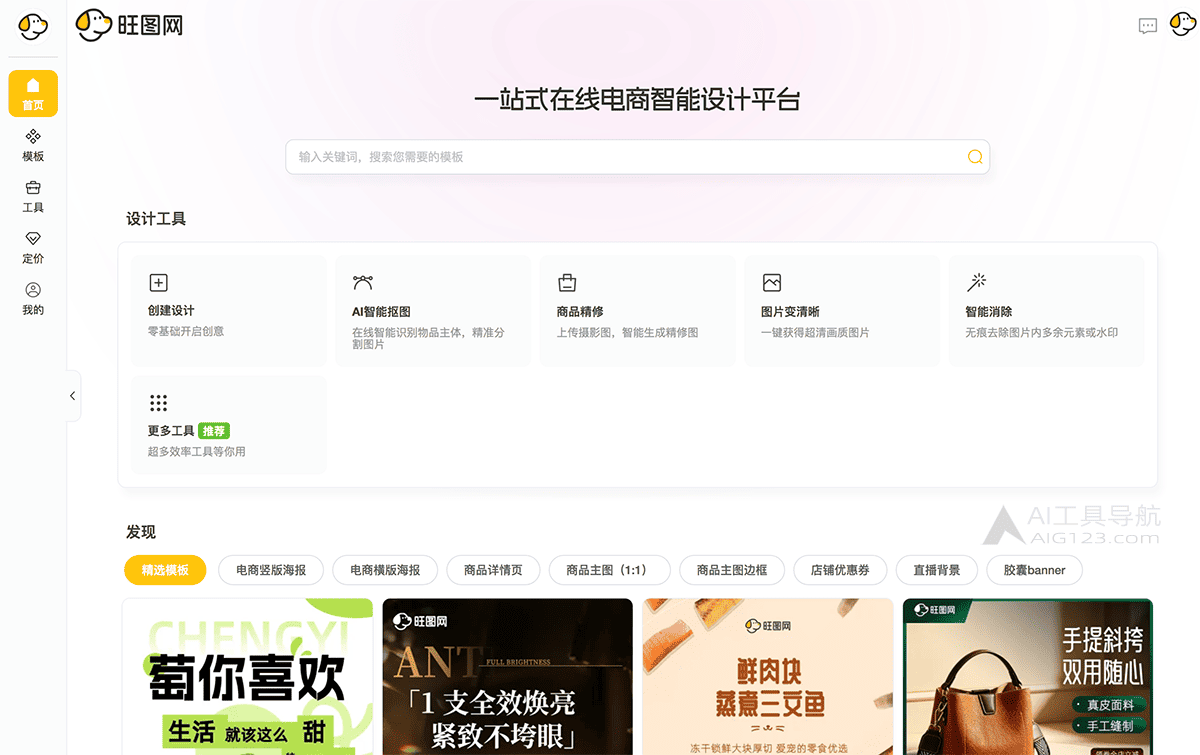
Task: Click the 上传摄影图，智能生成精修图 description
Action: click(x=627, y=332)
